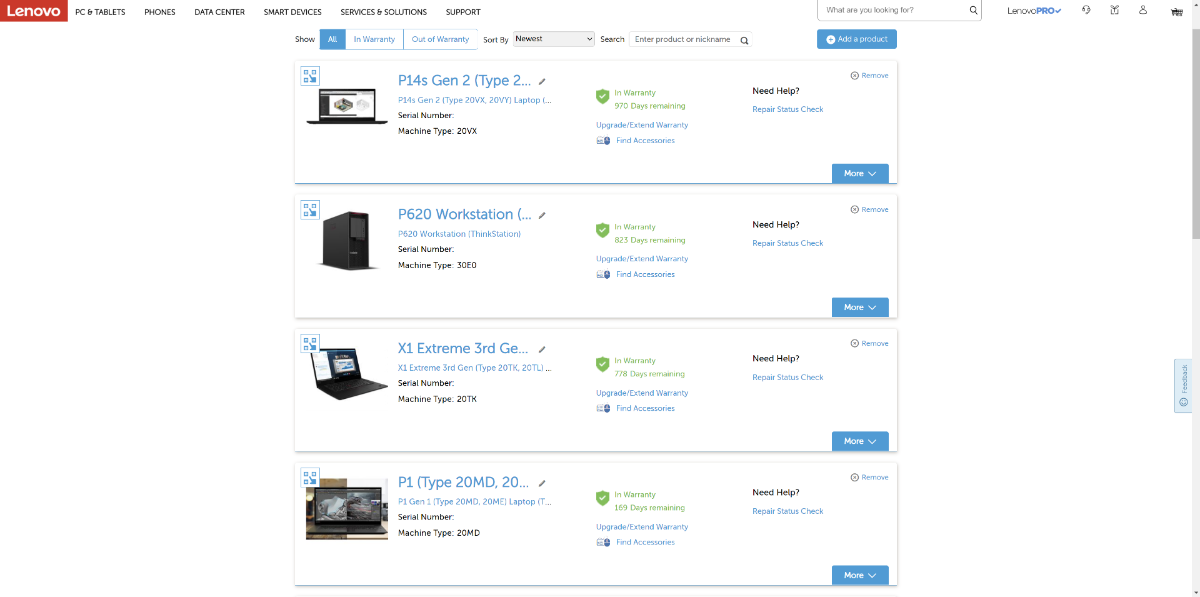1200x597 pixels.
Task: Click the page's vertical scrollbar
Action: pyautogui.click(x=1194, y=130)
